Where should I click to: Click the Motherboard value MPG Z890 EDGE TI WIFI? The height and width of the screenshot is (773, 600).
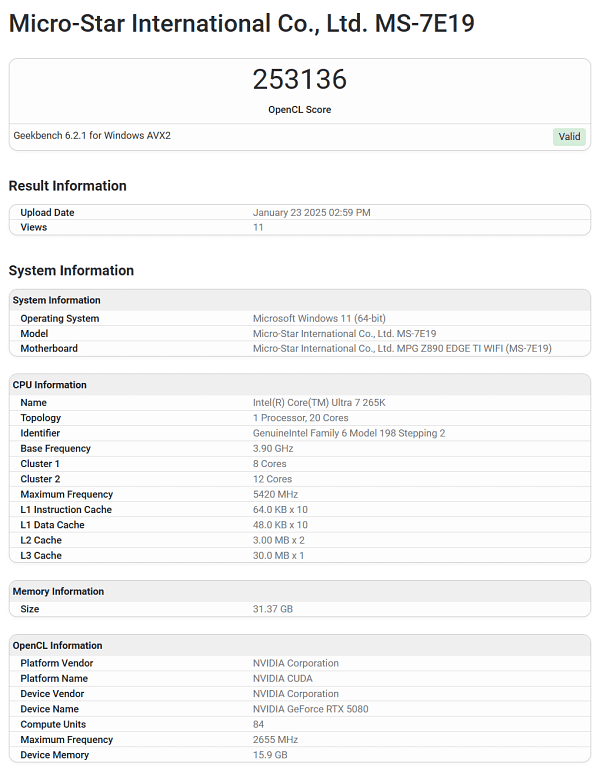402,349
